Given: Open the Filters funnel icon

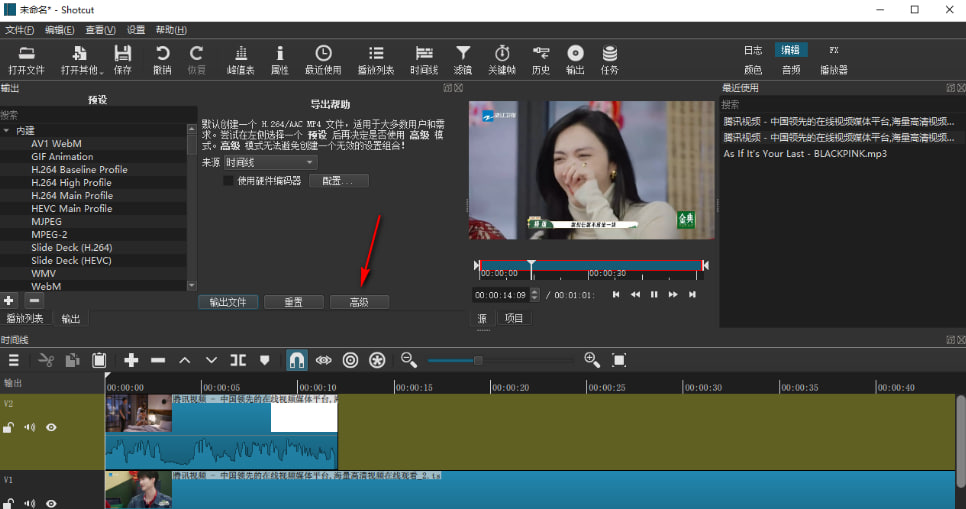Looking at the screenshot, I should click(x=462, y=54).
